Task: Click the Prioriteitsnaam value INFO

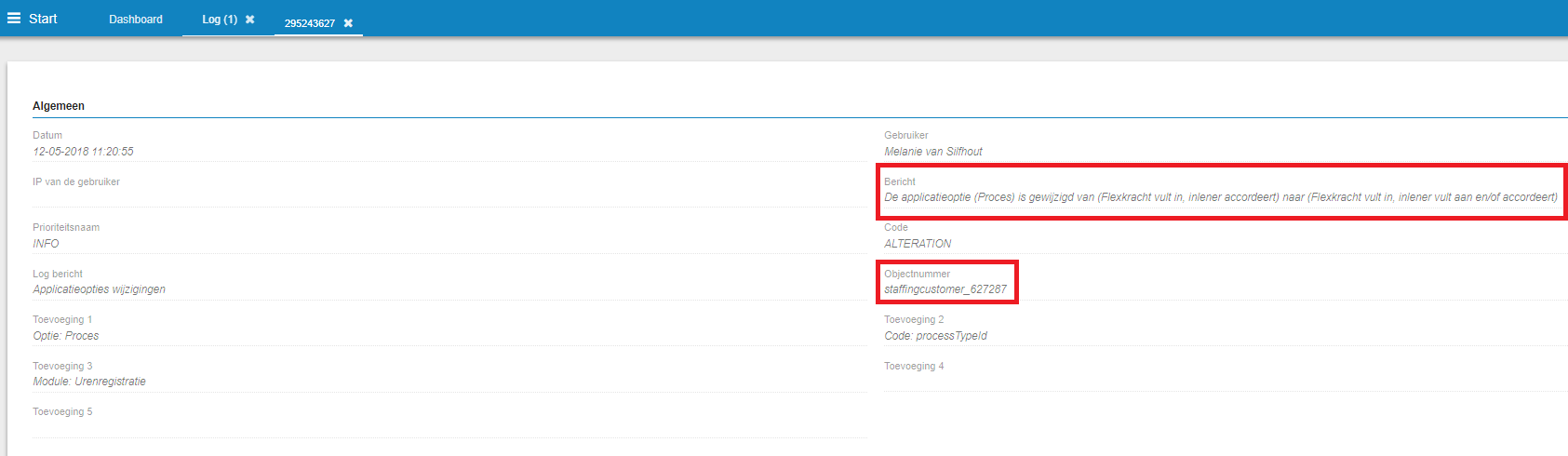Action: coord(46,244)
